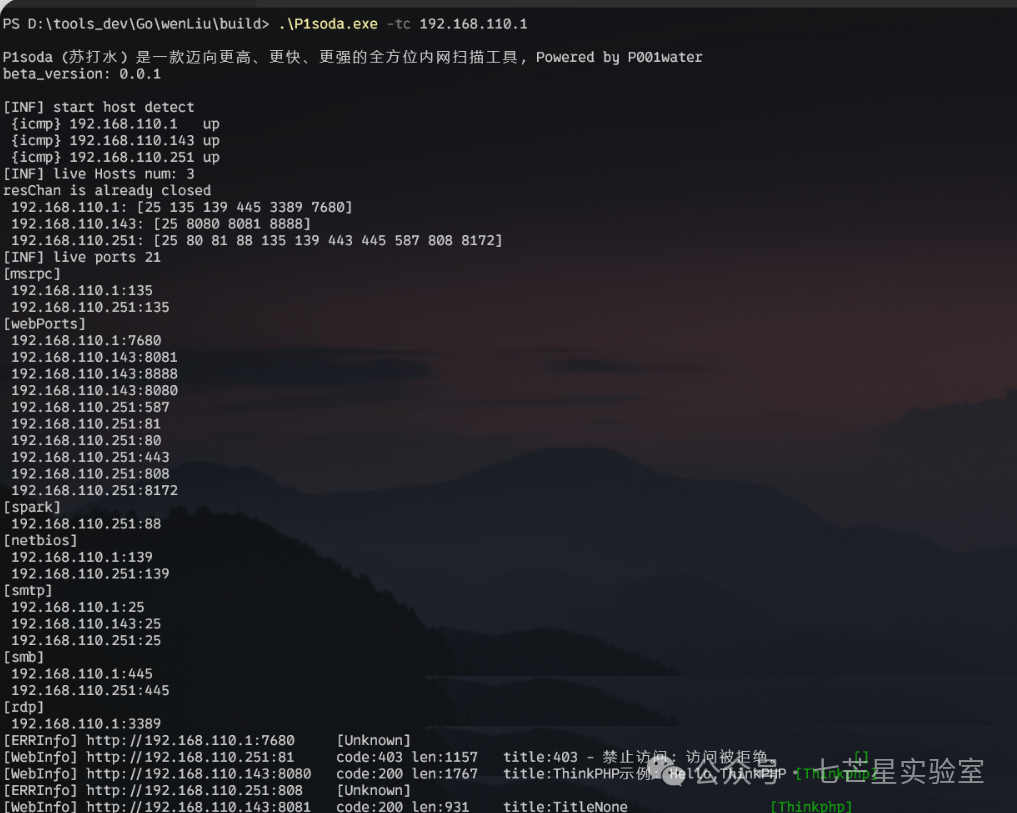Click the 192.168.110.251 ports summary line
Viewport: 1017px width, 813px height.
click(x=257, y=240)
